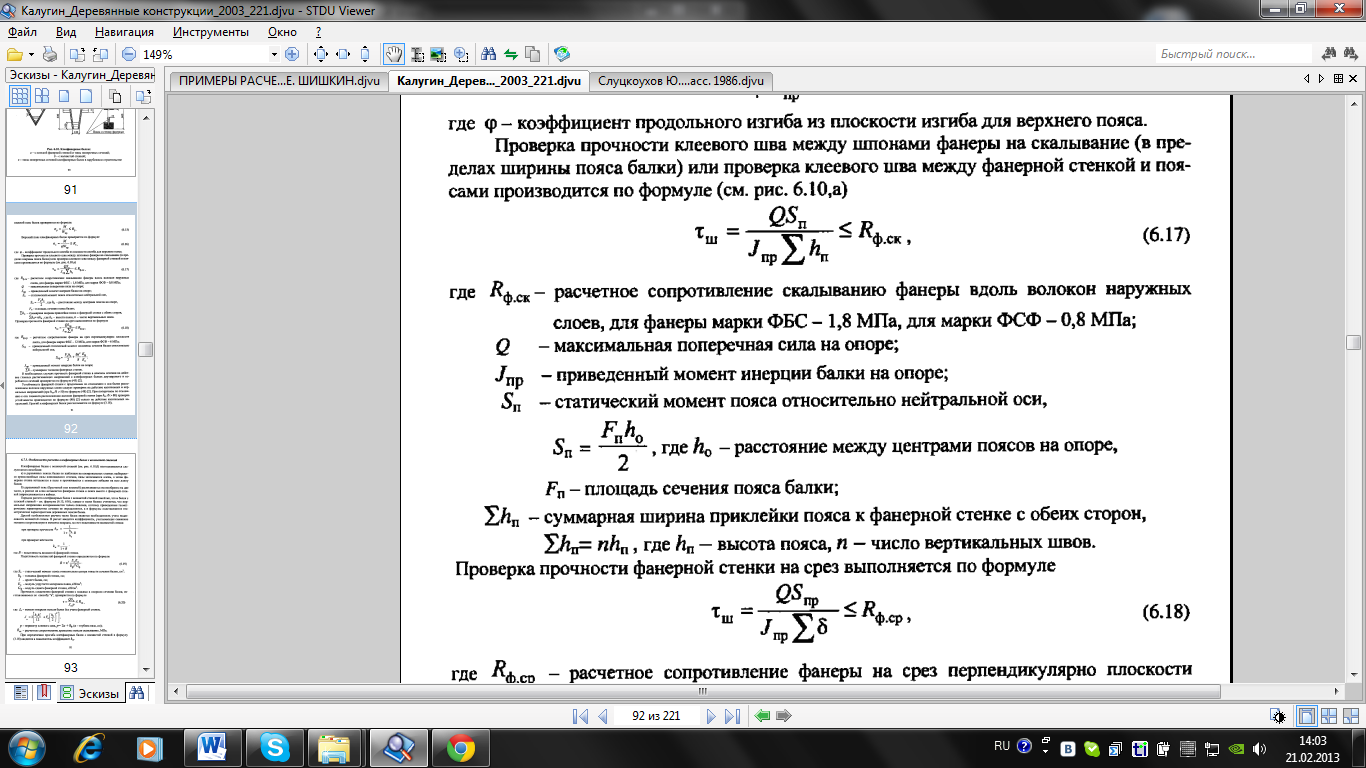Viewport: 1366px width, 768px height.
Task: Click into the quick search field
Action: pyautogui.click(x=1233, y=54)
